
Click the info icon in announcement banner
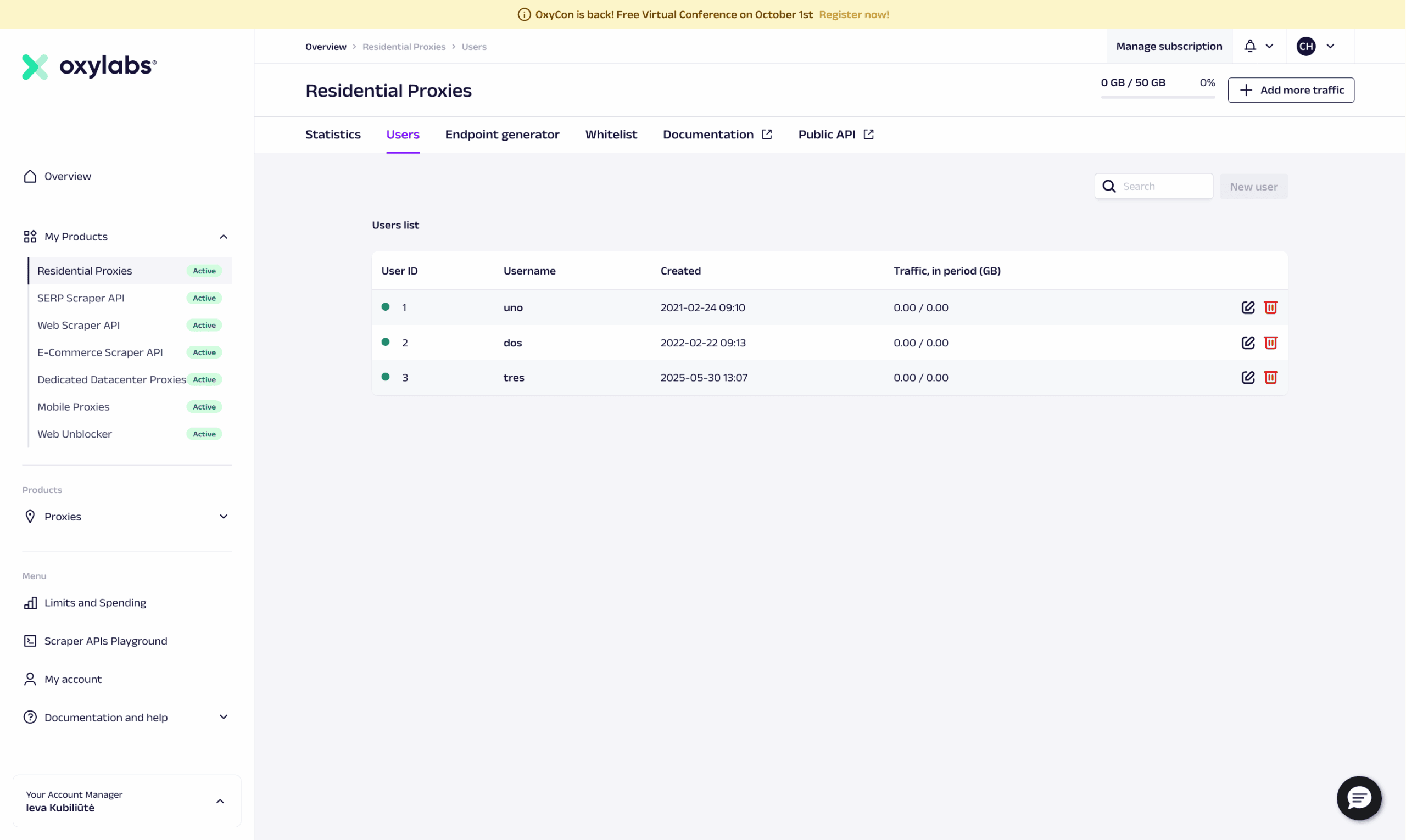click(525, 15)
